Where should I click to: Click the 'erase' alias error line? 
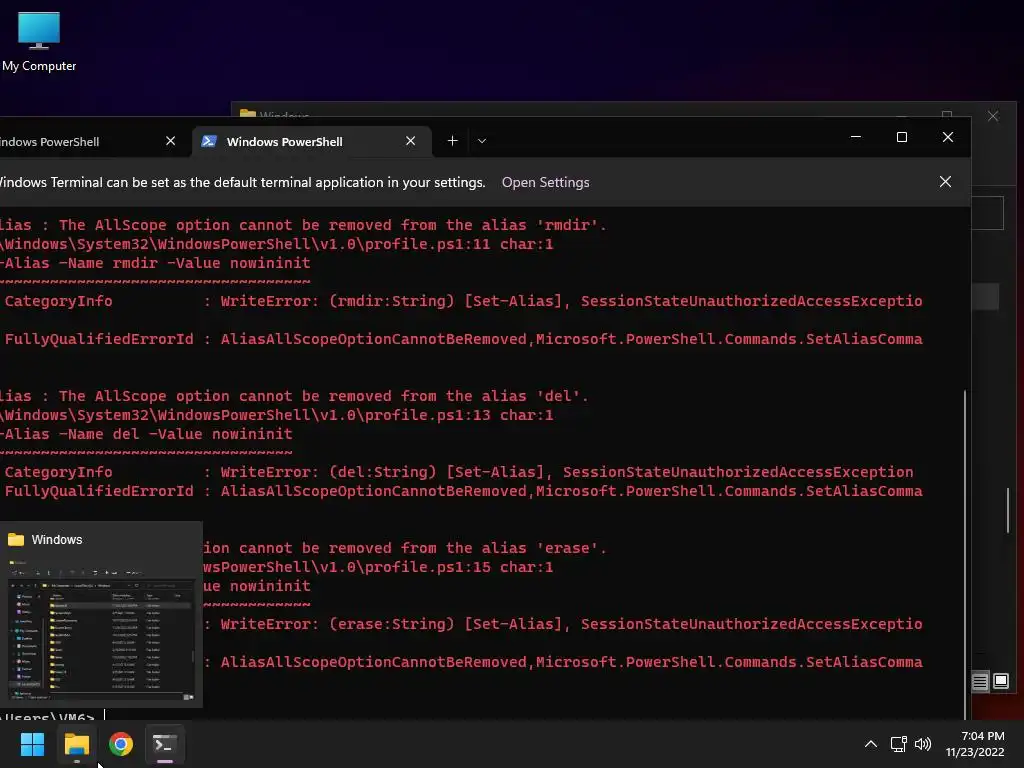(x=405, y=549)
